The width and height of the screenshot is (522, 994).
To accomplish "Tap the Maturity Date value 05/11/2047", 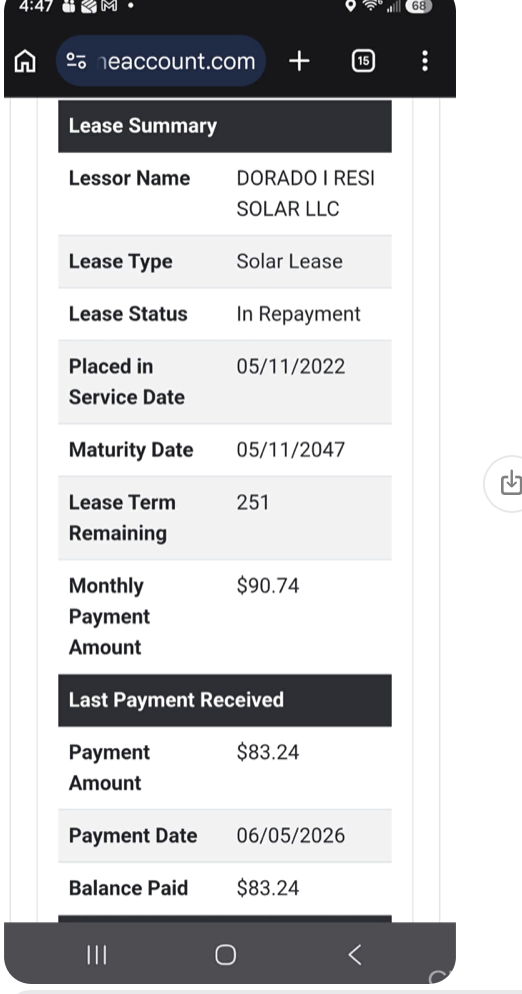I will [290, 449].
